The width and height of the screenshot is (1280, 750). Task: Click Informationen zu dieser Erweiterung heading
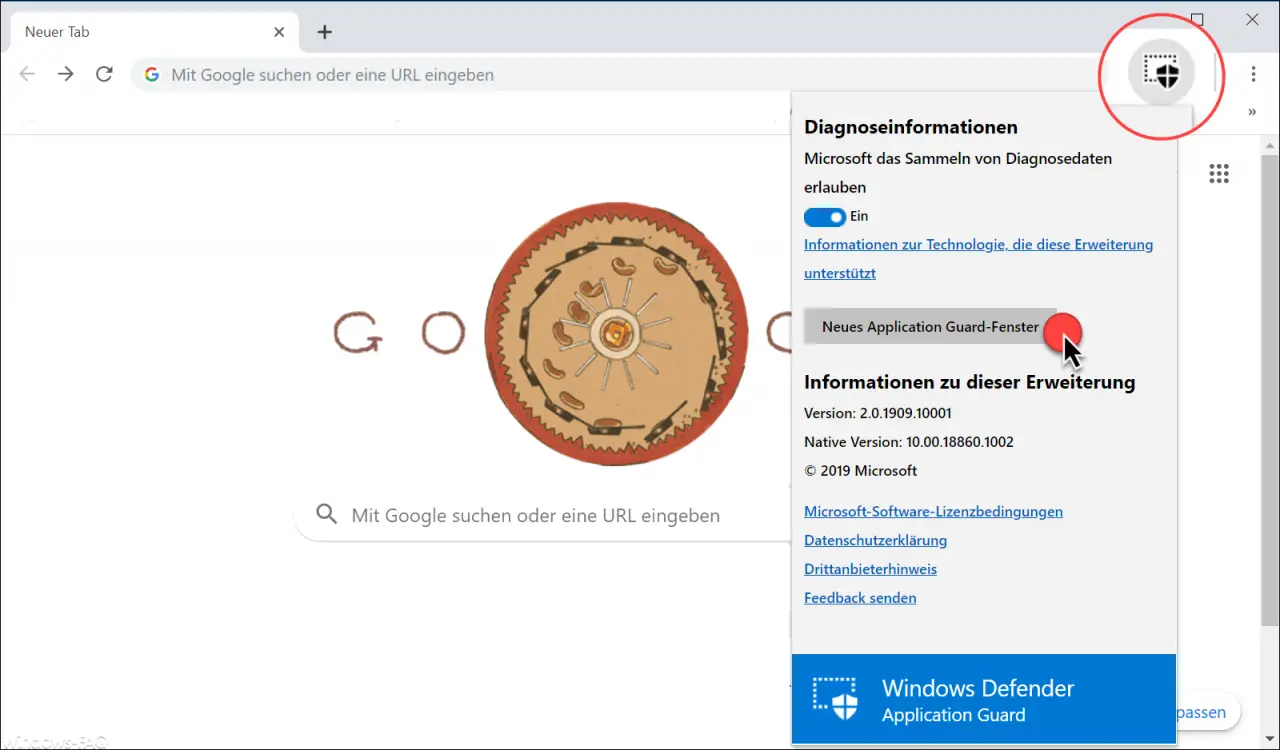click(969, 382)
